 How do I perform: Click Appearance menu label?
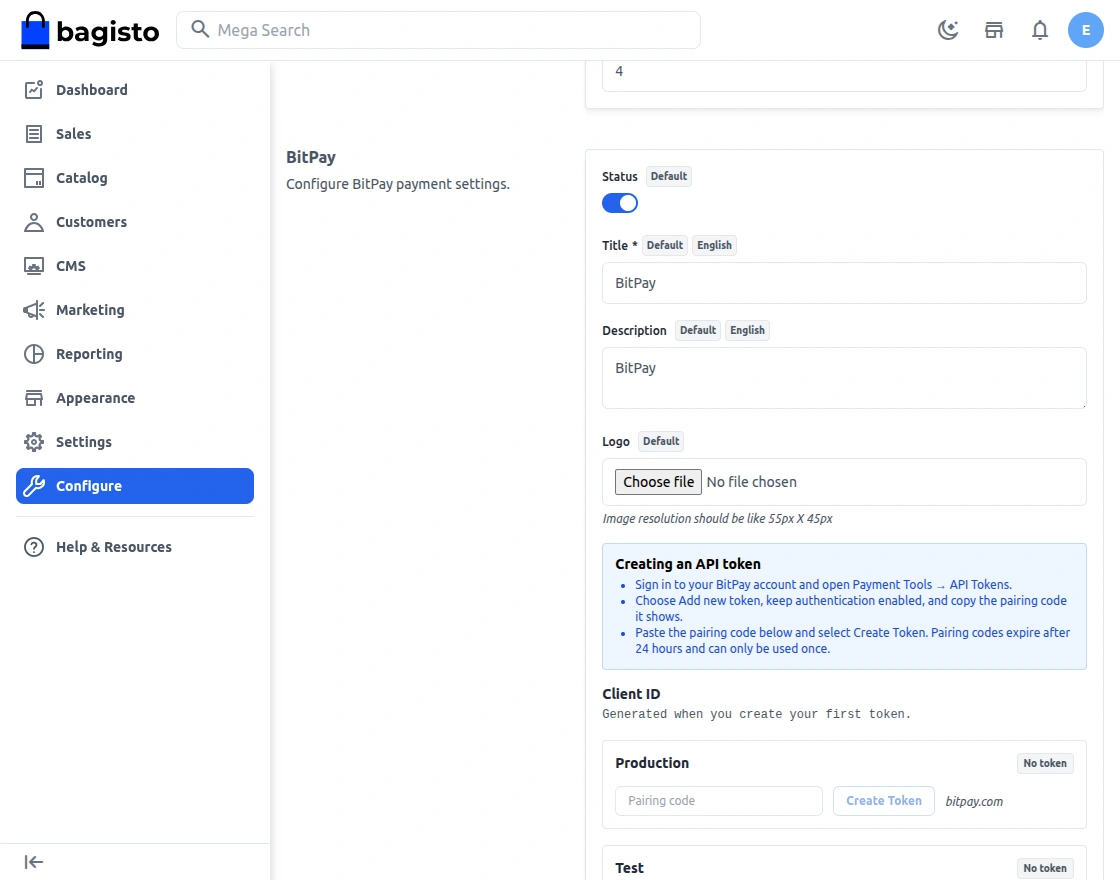(96, 398)
